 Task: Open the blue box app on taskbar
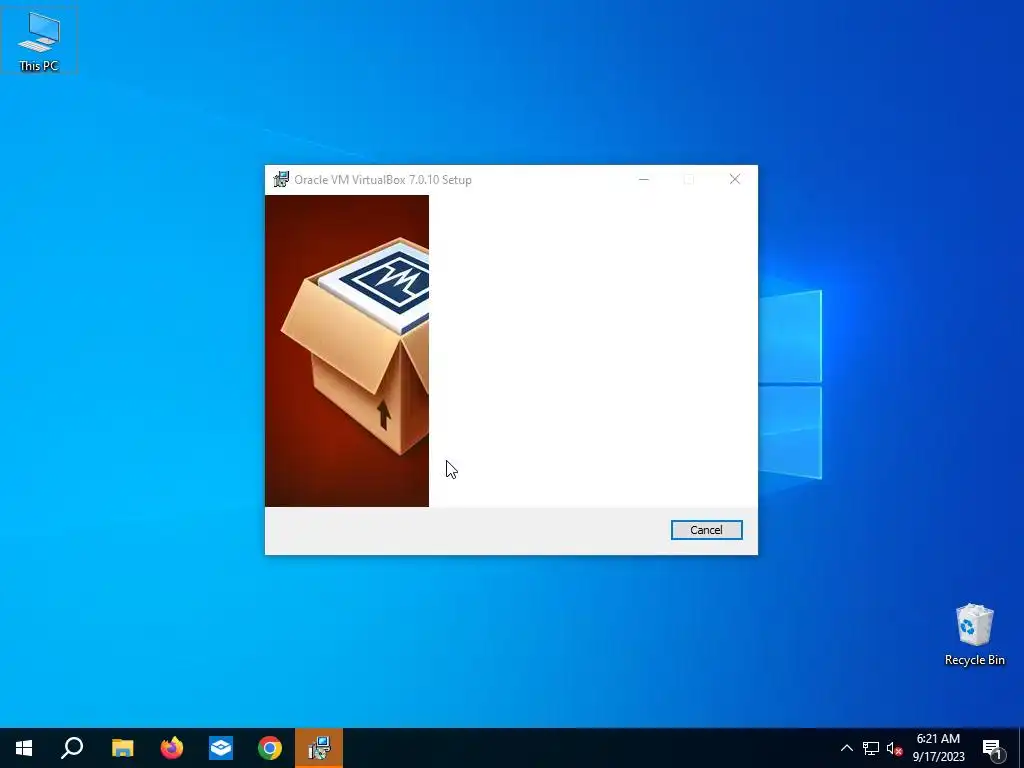point(221,748)
